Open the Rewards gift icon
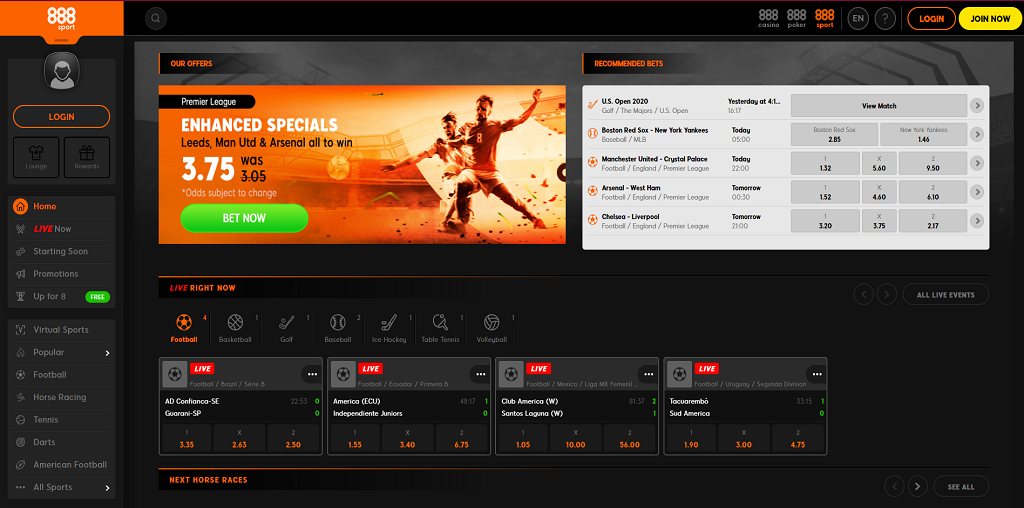This screenshot has width=1024, height=508. tap(87, 157)
